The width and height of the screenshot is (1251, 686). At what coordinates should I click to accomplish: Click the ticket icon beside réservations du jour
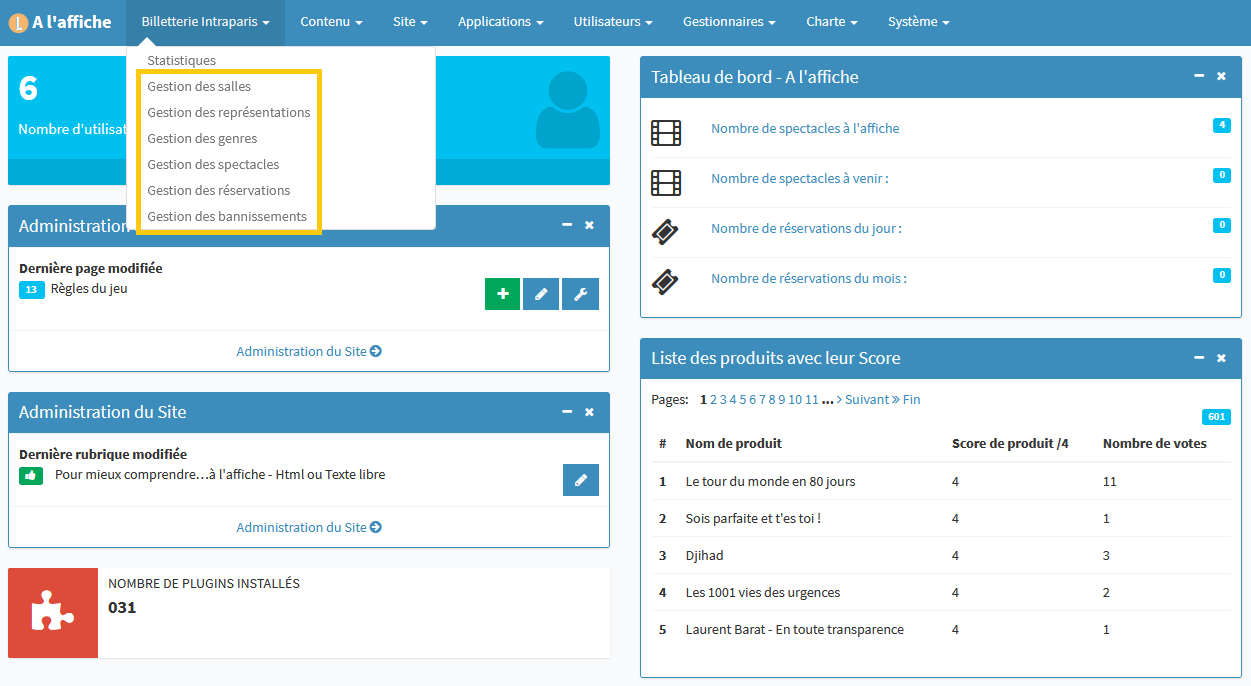(x=666, y=232)
